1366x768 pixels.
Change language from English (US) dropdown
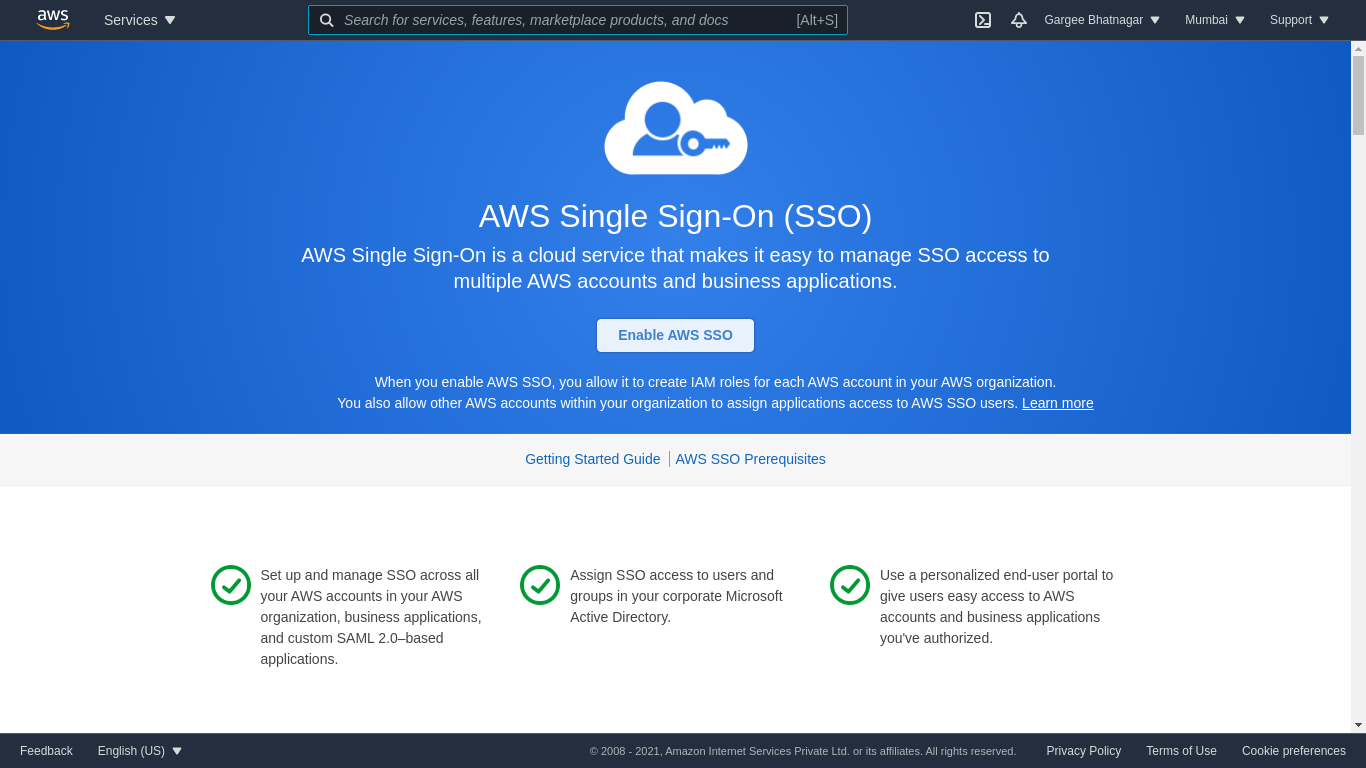tap(140, 751)
